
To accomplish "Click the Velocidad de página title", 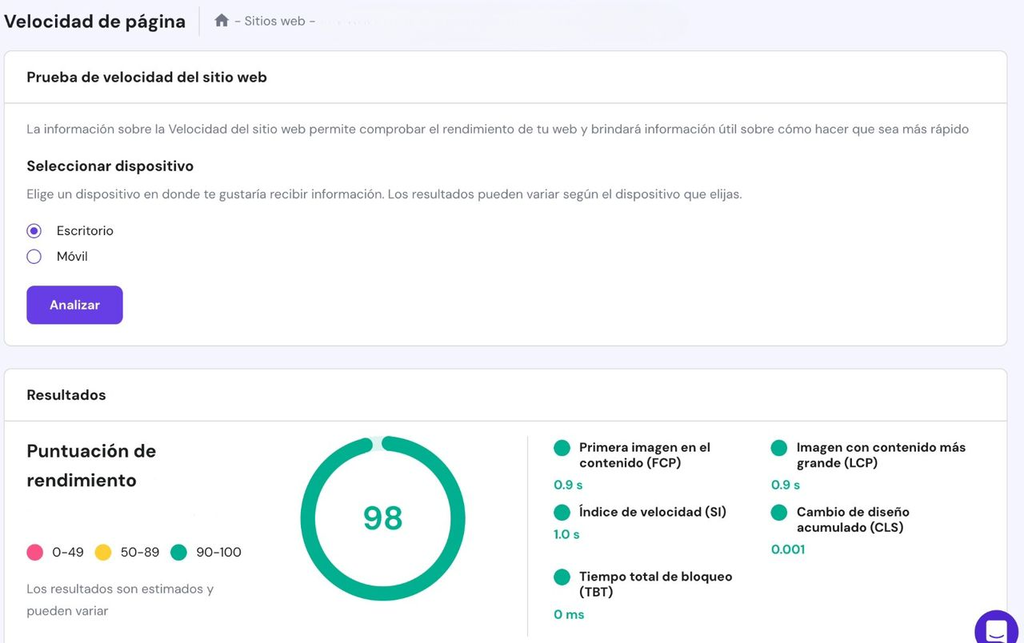I will [x=95, y=20].
